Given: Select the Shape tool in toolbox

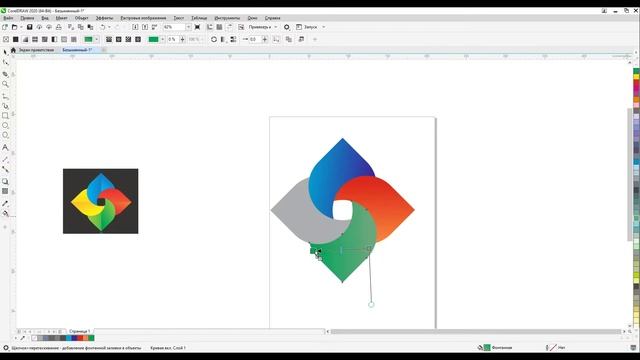Looking at the screenshot, I should coord(5,62).
